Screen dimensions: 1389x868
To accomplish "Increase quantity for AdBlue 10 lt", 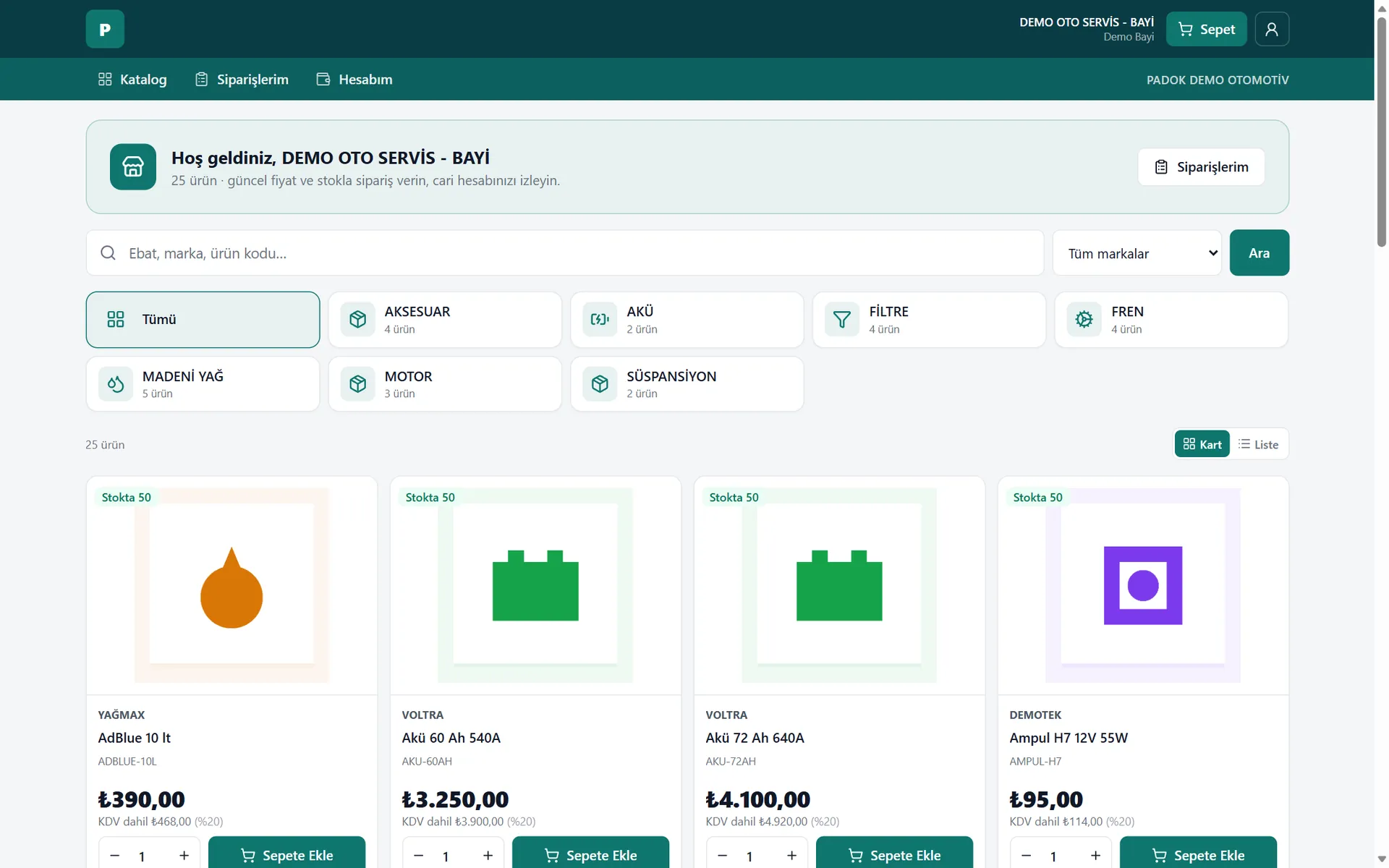I will pos(184,856).
